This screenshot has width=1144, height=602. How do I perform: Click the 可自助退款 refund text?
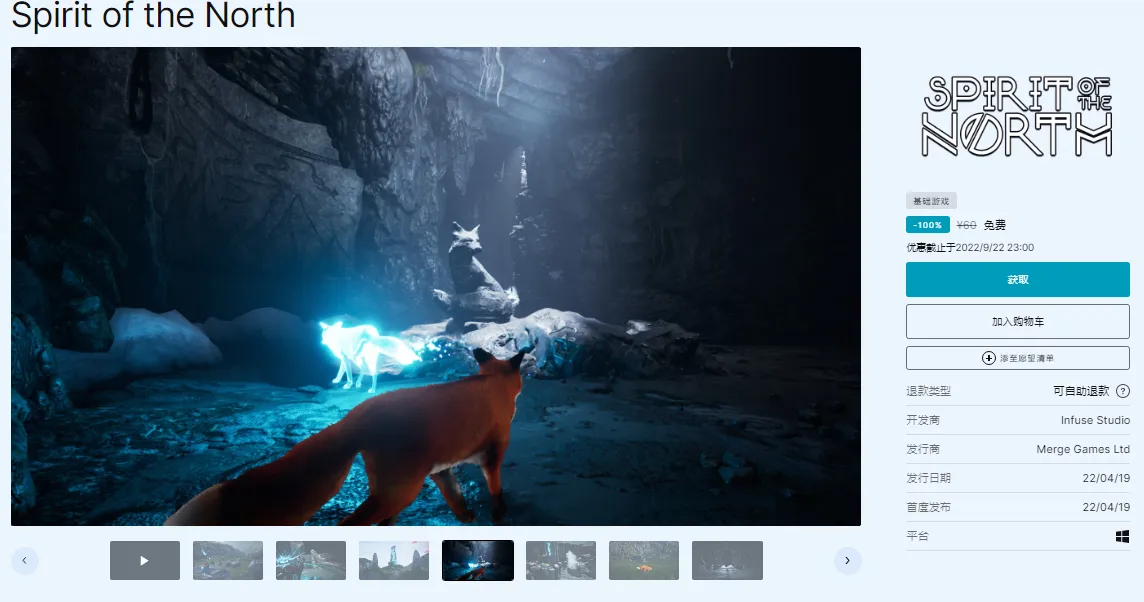coord(1081,391)
